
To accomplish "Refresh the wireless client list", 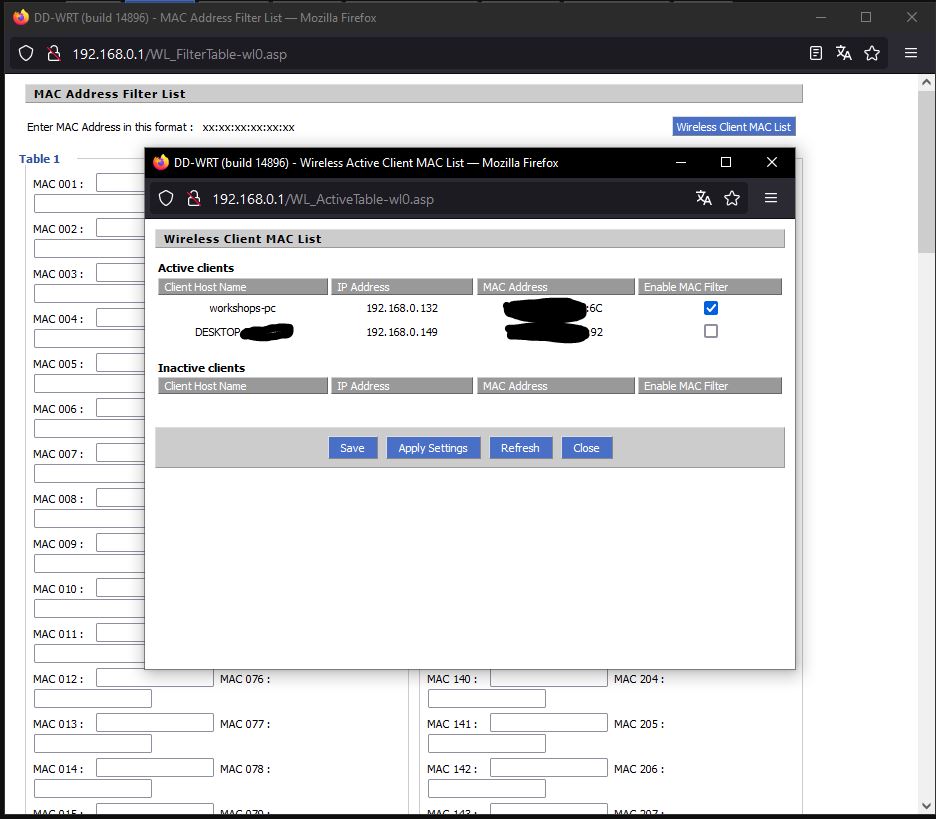I will click(x=520, y=448).
